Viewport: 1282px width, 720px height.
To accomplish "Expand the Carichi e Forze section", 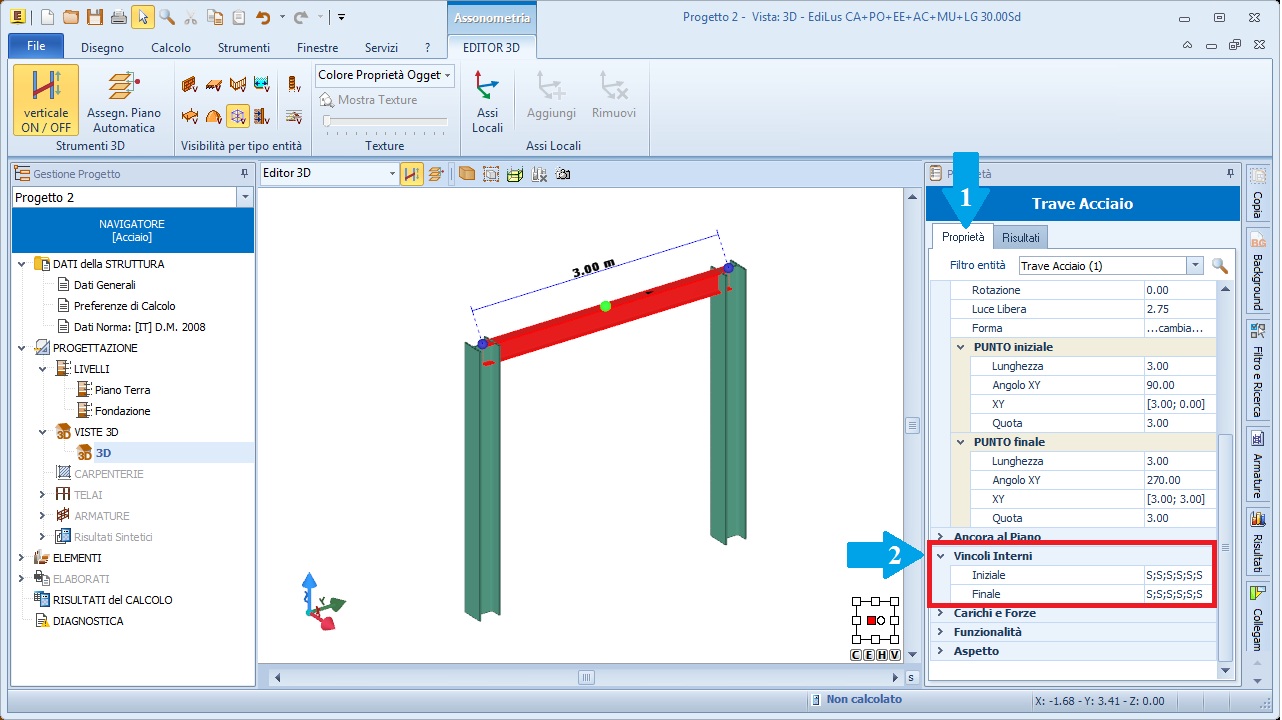I will pos(940,613).
